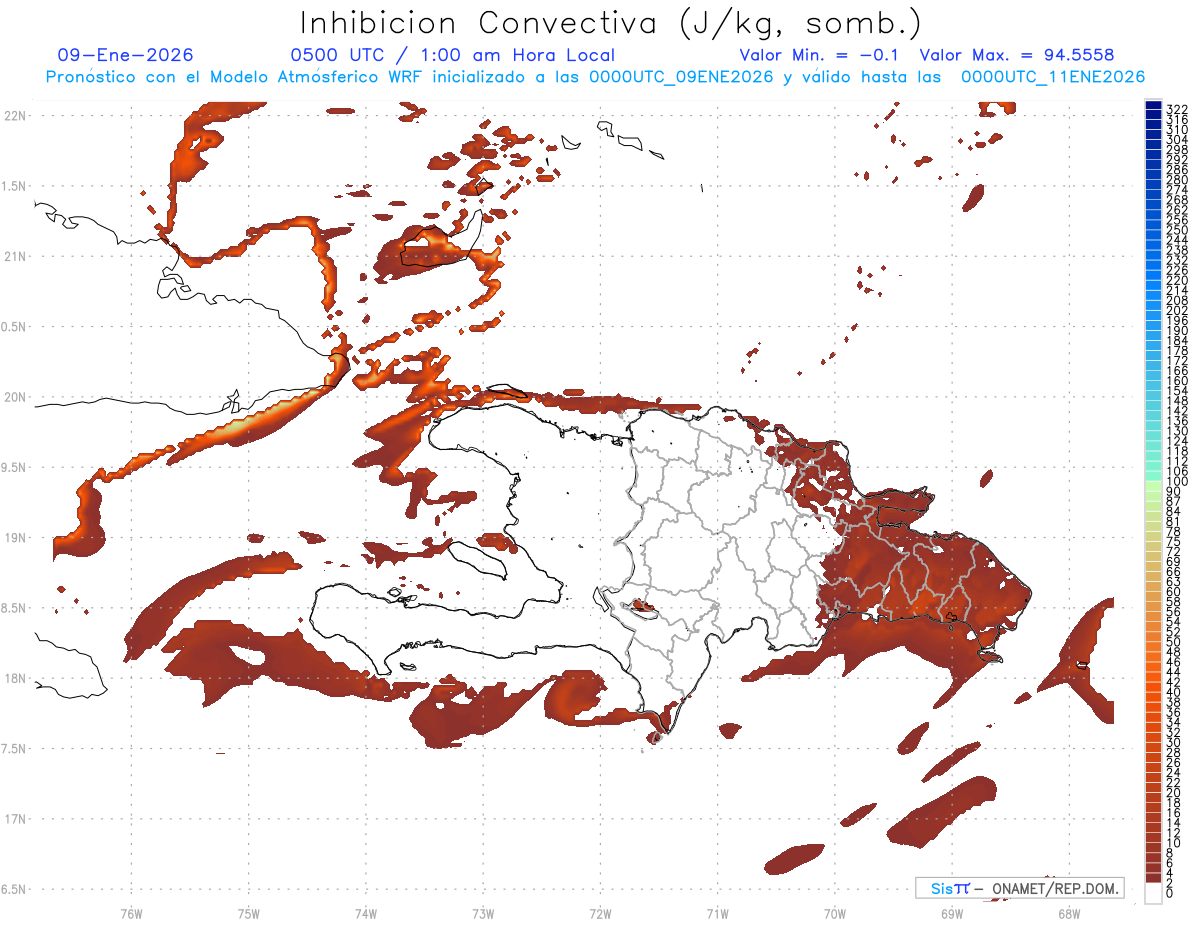The width and height of the screenshot is (1200, 927).
Task: Click the "74W" longitude axis label
Action: click(x=366, y=913)
